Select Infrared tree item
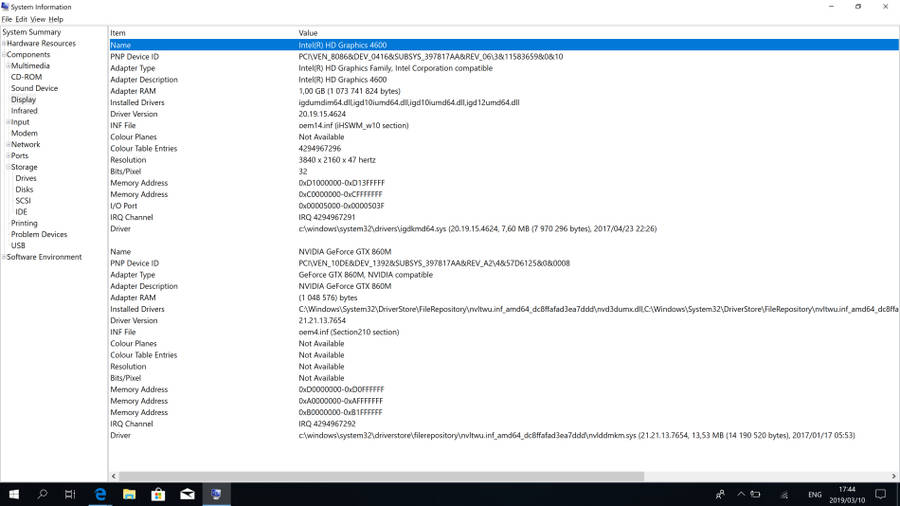The width and height of the screenshot is (900, 506). pyautogui.click(x=24, y=111)
